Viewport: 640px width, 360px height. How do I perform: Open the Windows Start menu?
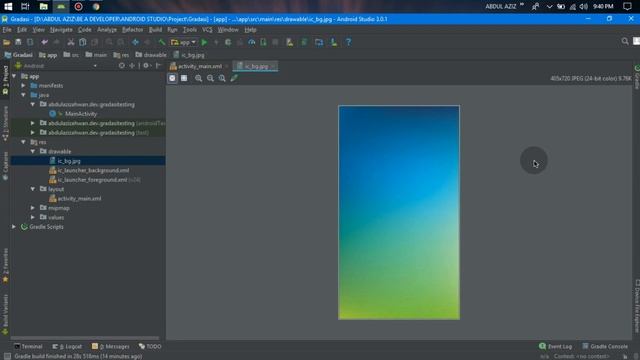[8, 7]
